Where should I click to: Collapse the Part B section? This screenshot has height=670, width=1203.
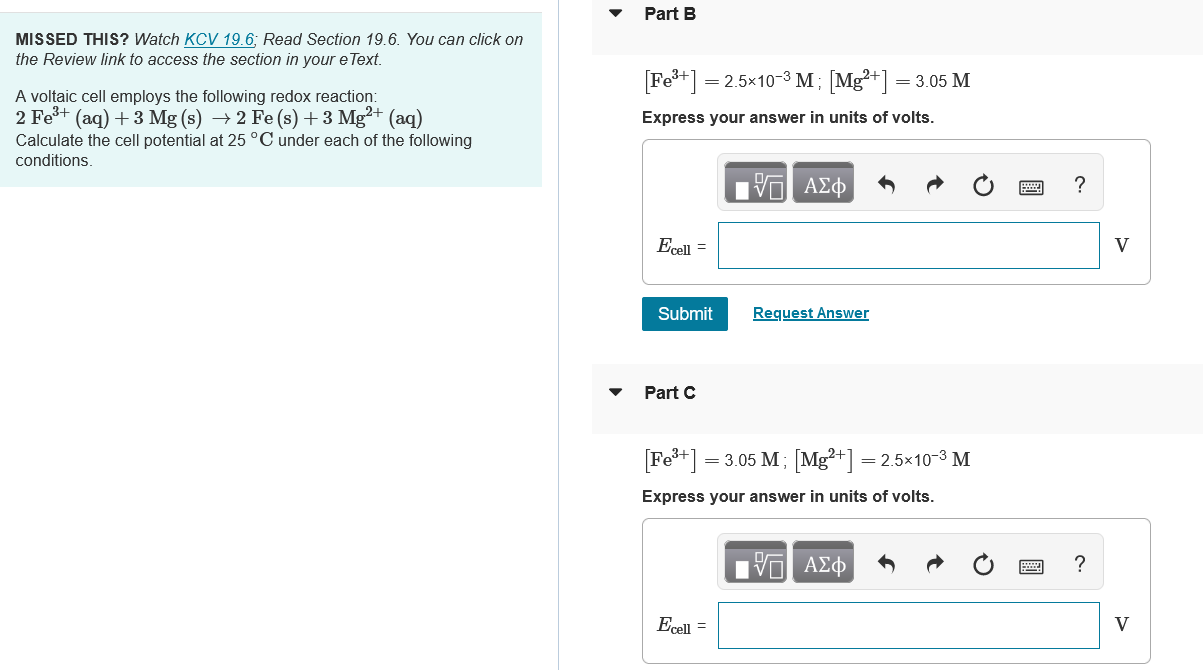pyautogui.click(x=614, y=14)
